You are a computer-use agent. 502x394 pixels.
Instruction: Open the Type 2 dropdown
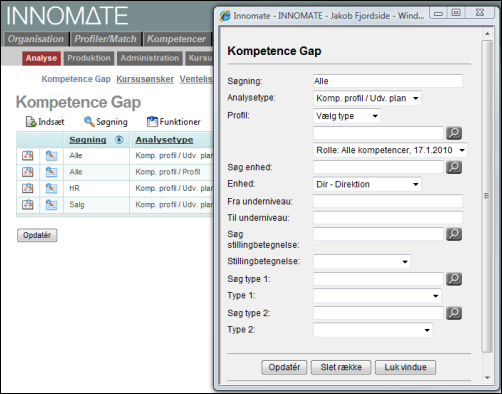(373, 330)
